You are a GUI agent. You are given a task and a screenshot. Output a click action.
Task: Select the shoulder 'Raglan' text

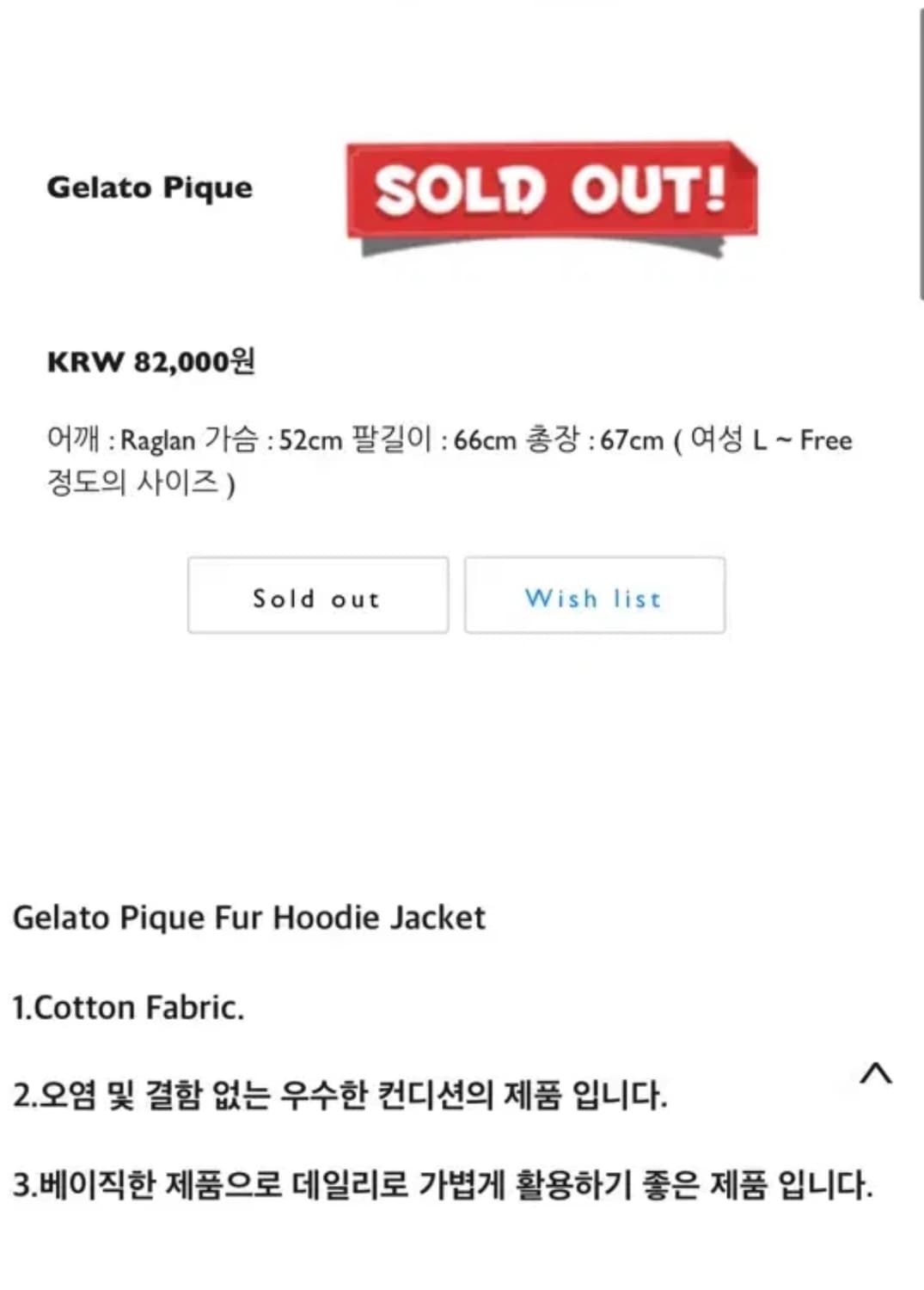click(x=157, y=440)
